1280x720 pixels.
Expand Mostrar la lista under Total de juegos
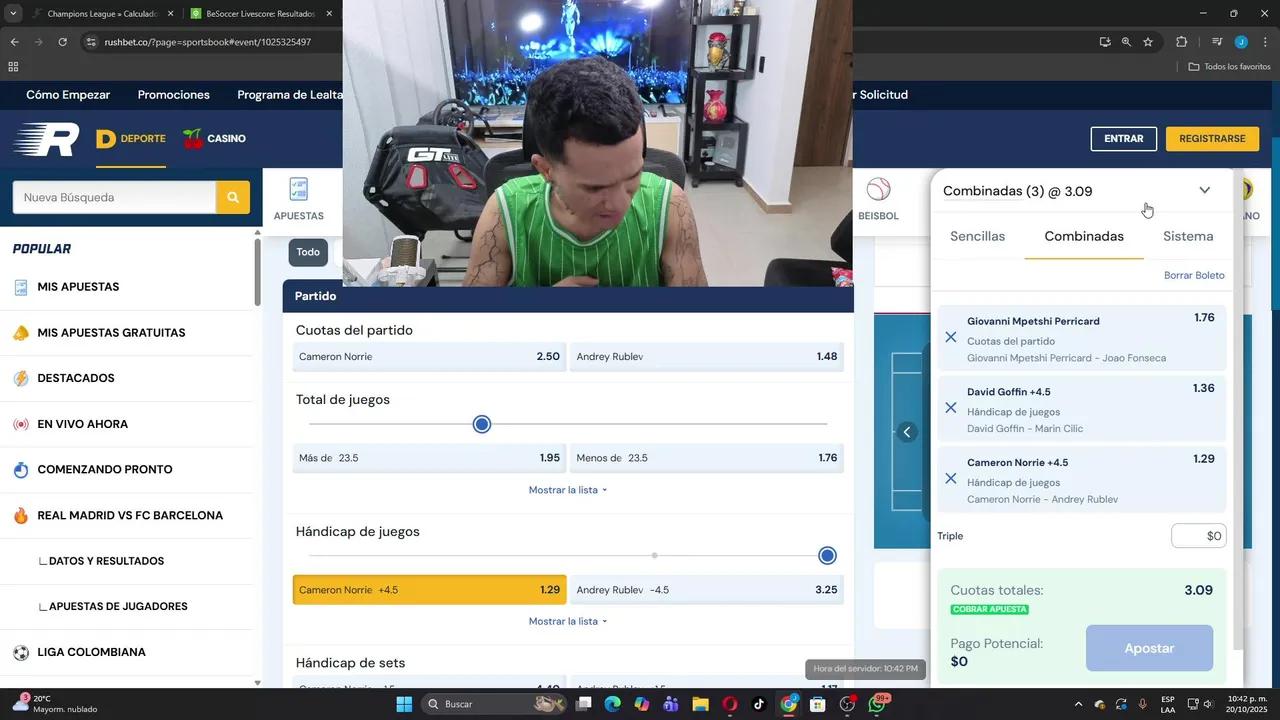point(567,490)
